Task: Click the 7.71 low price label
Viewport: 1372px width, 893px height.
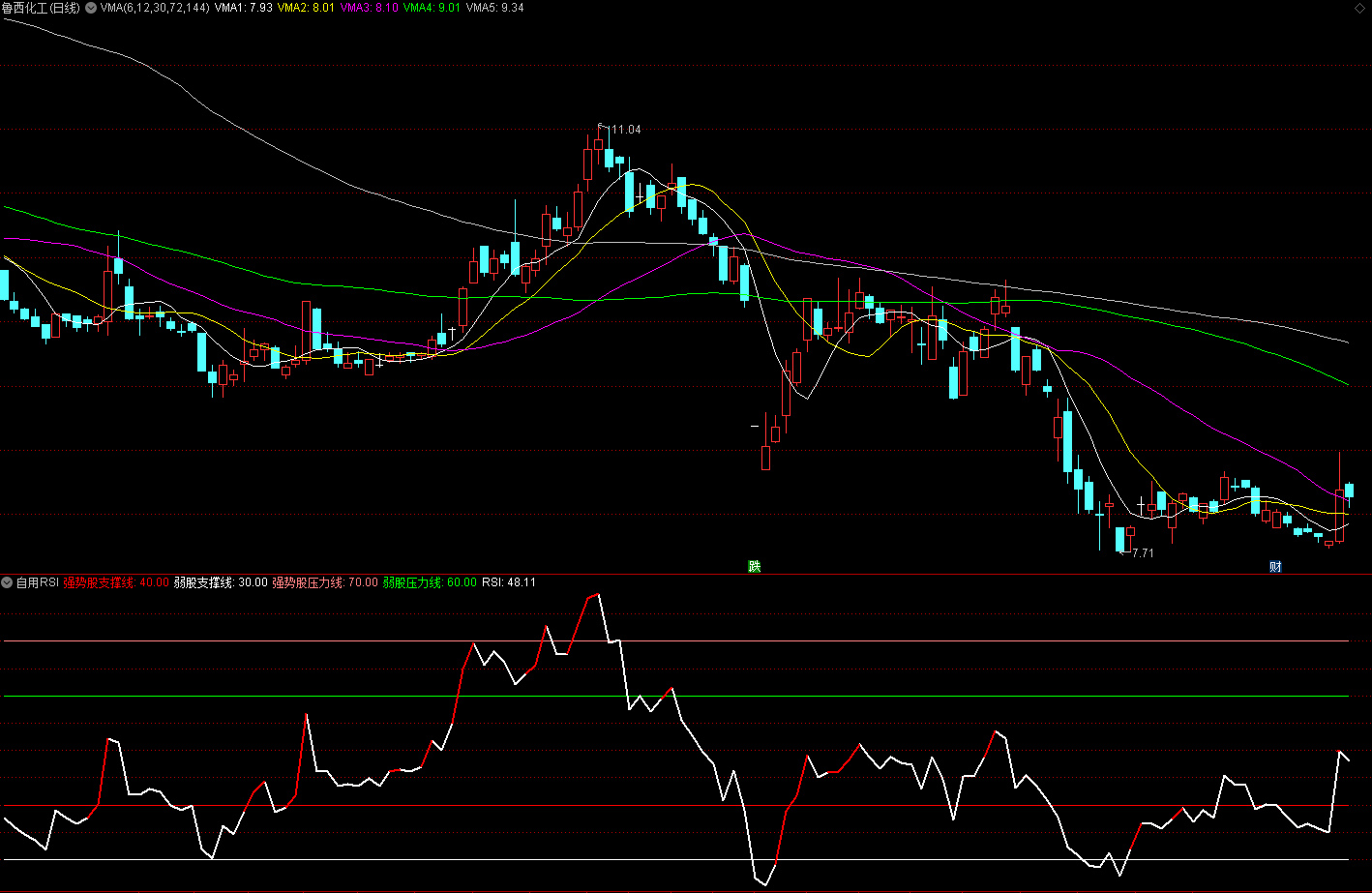Action: (1143, 553)
